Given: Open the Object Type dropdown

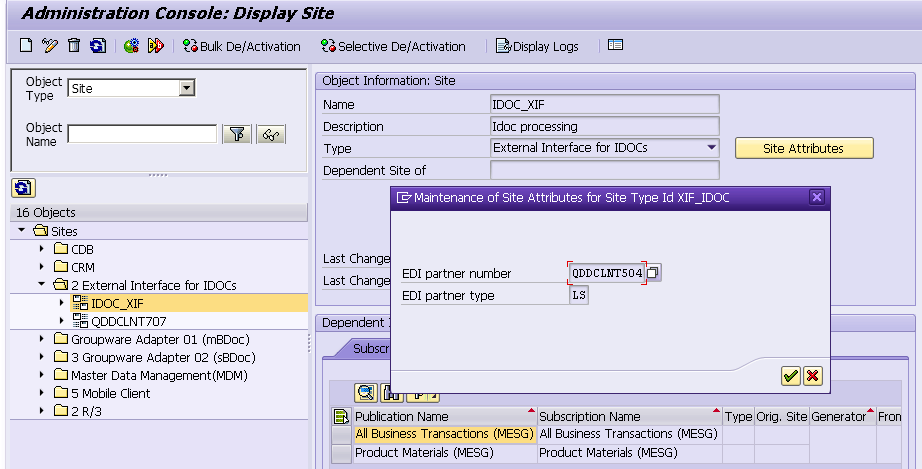Looking at the screenshot, I should click(187, 88).
